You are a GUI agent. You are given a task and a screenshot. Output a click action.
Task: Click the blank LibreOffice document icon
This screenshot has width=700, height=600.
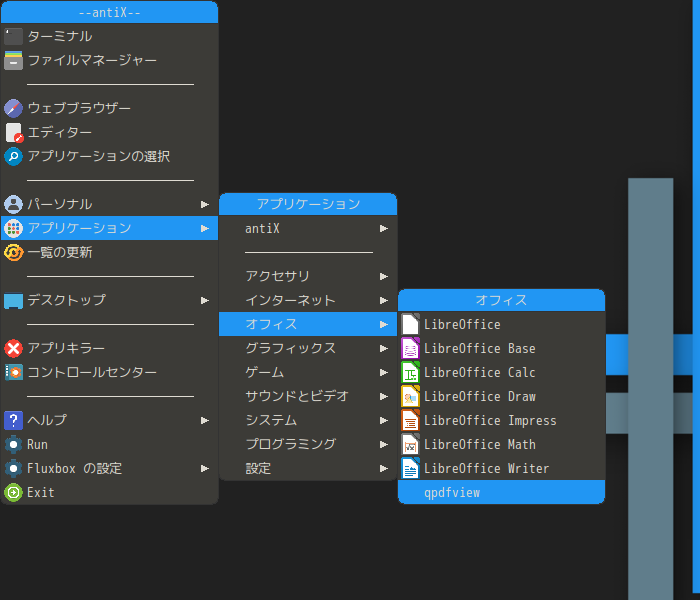point(410,324)
